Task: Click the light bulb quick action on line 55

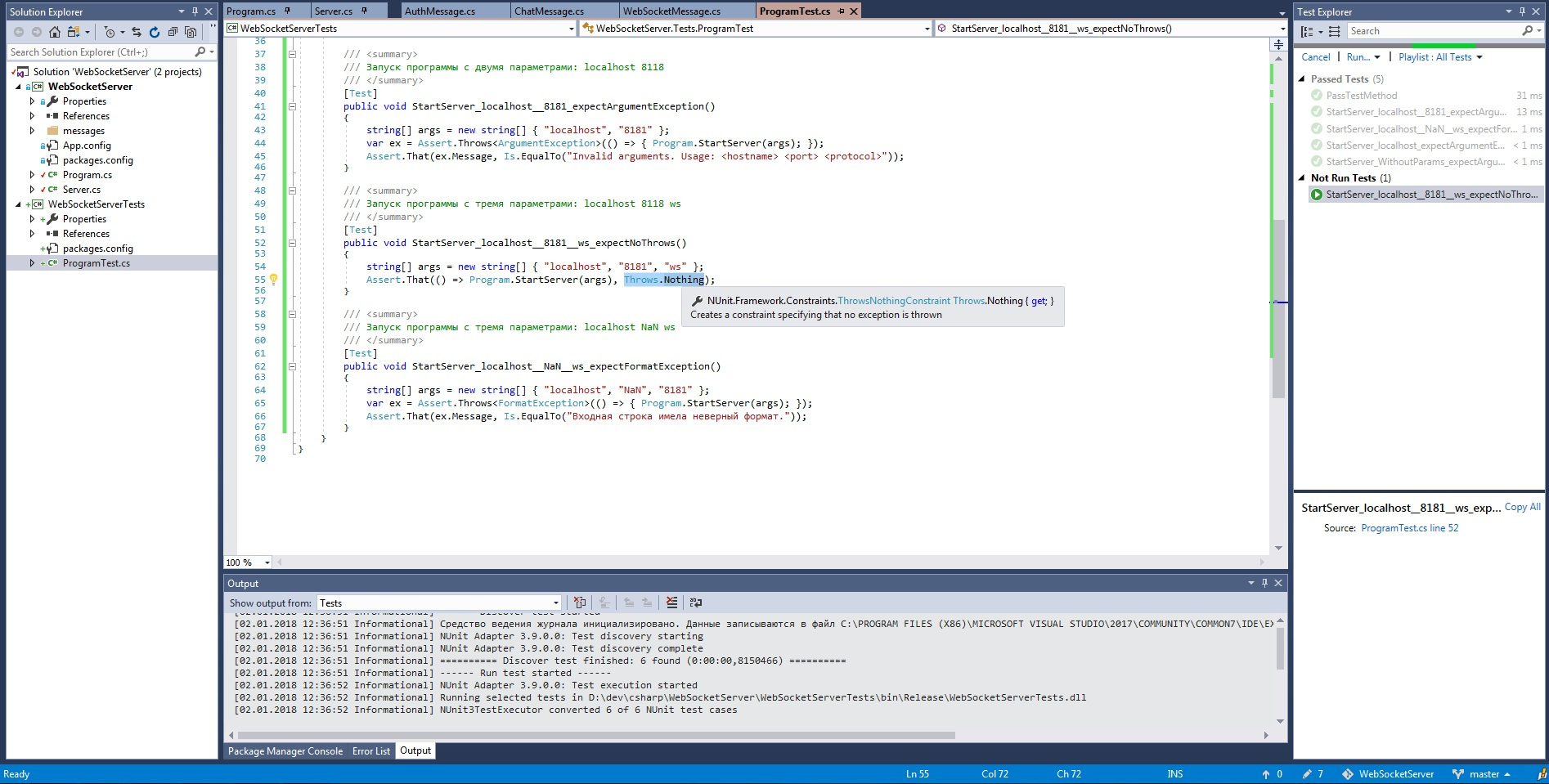Action: (x=274, y=280)
